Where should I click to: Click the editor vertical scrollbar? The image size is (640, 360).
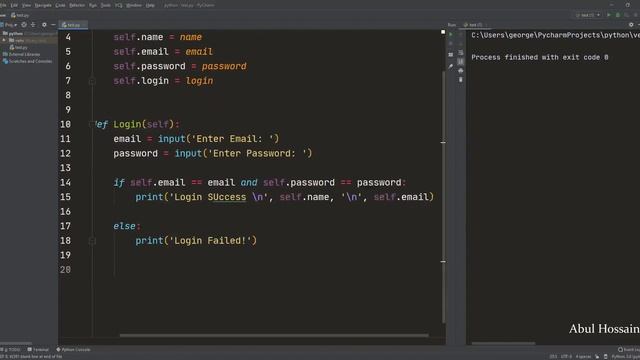pos(443,196)
